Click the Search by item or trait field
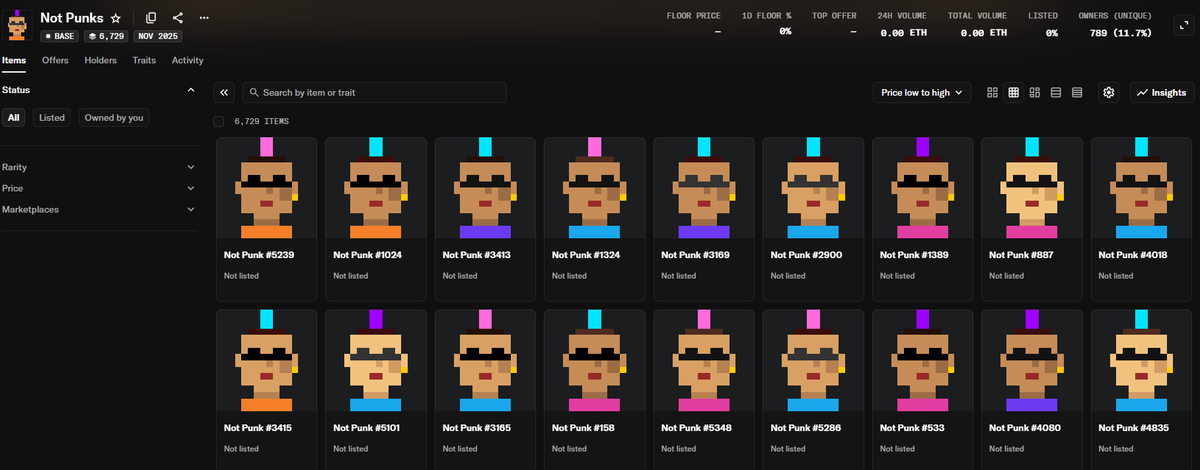The width and height of the screenshot is (1200, 470). tap(374, 92)
